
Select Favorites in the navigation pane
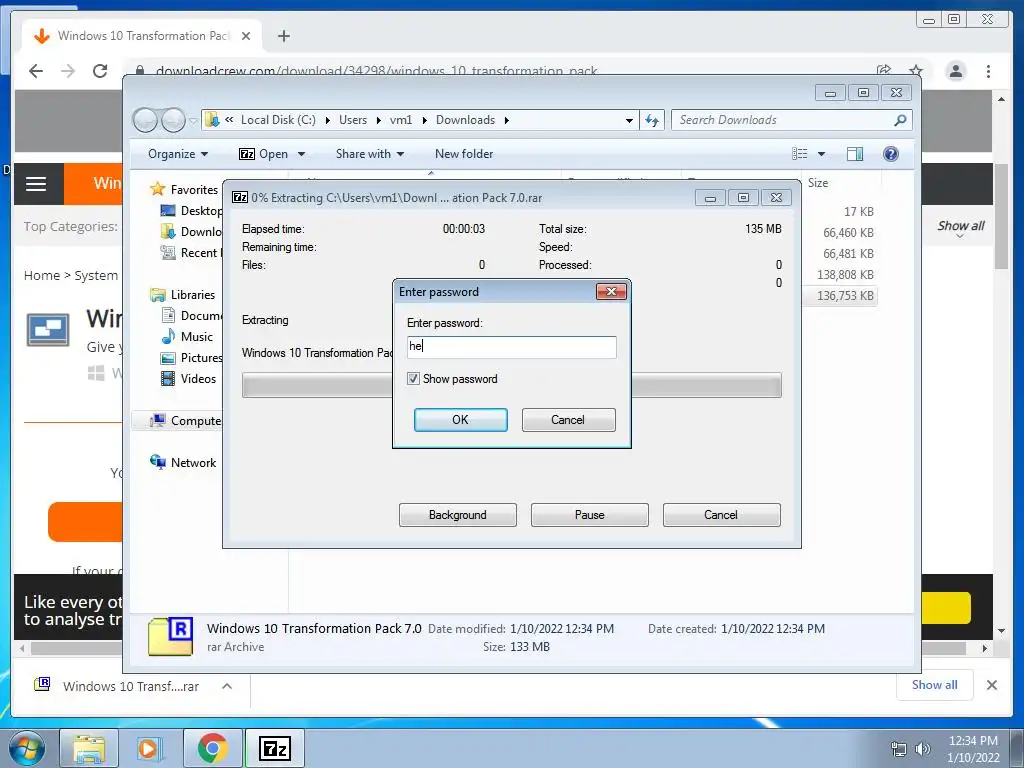pyautogui.click(x=194, y=190)
